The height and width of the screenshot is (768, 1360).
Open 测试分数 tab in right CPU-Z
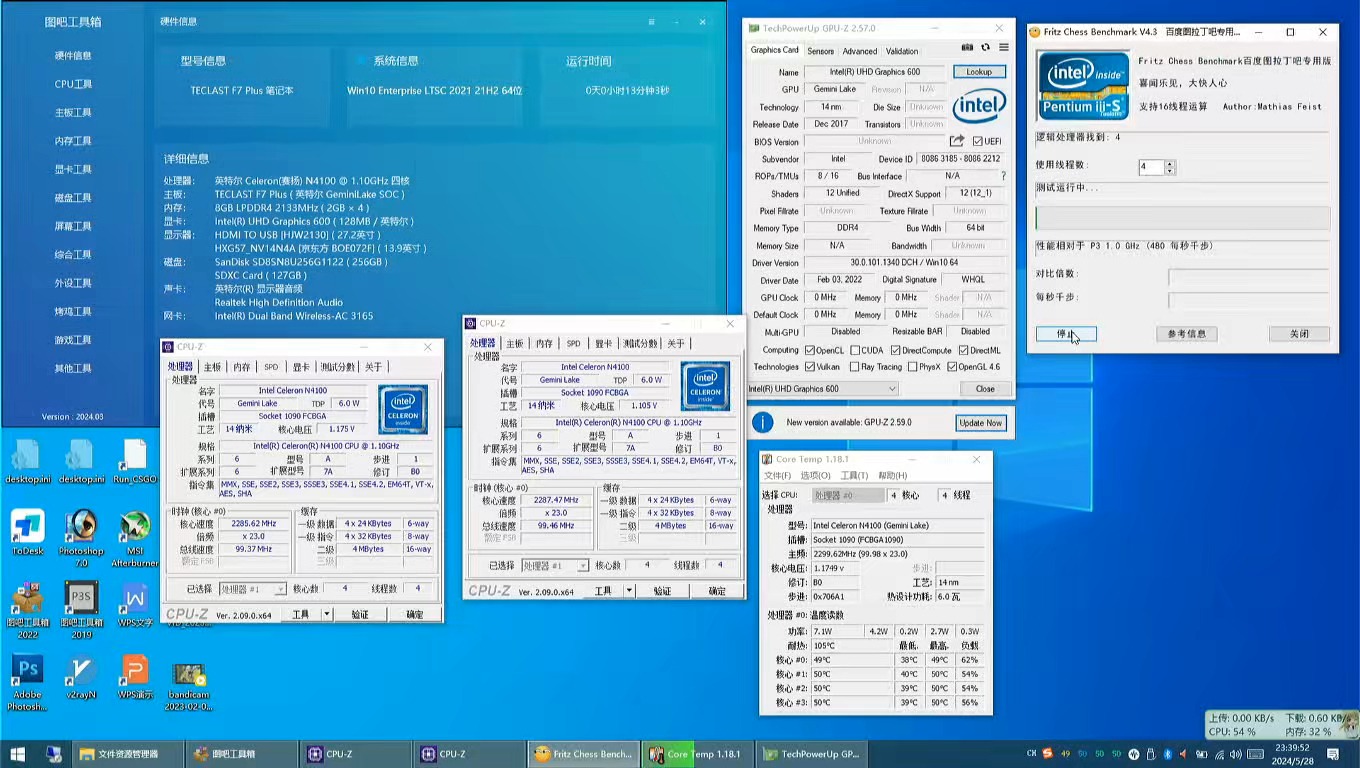pos(640,343)
